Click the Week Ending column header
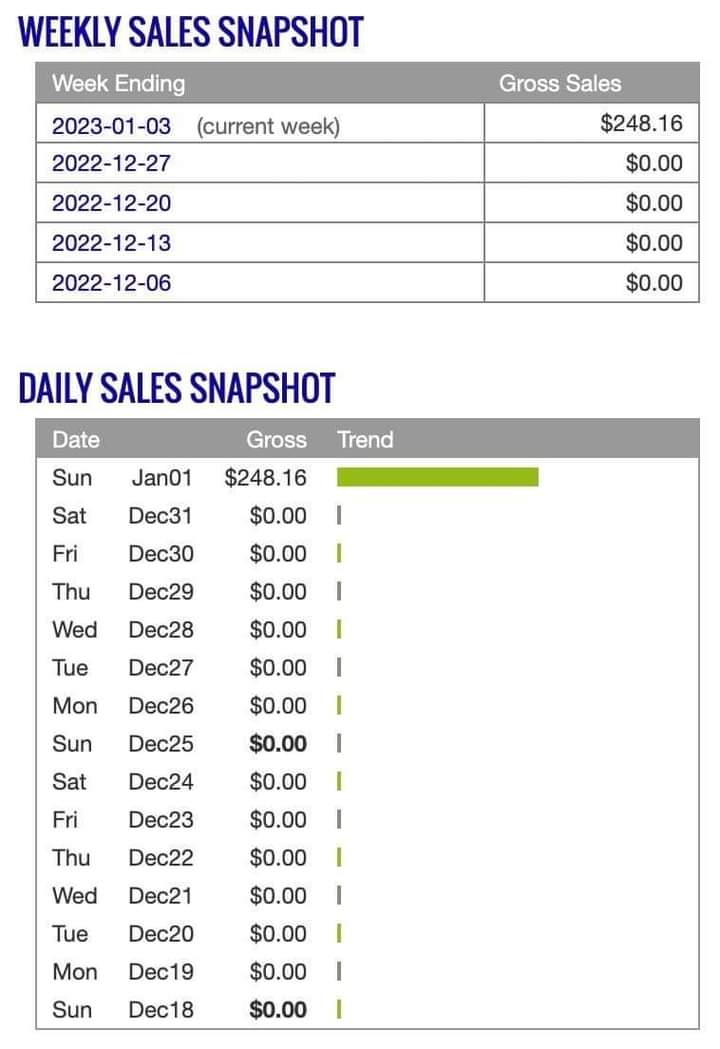Image resolution: width=720 pixels, height=1049 pixels. pos(118,83)
